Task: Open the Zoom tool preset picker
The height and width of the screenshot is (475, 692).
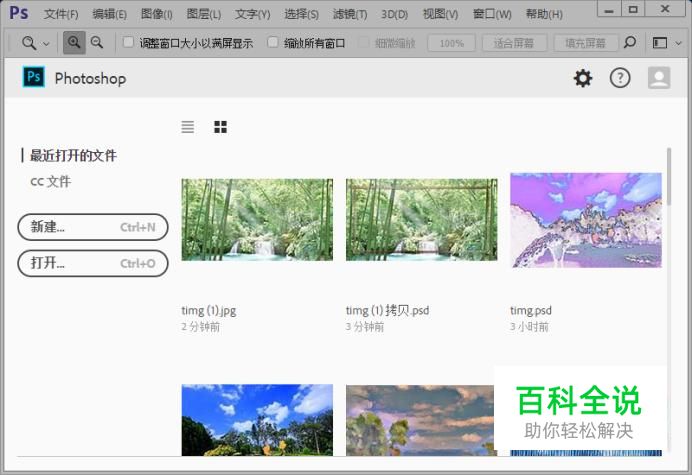Action: click(x=46, y=43)
